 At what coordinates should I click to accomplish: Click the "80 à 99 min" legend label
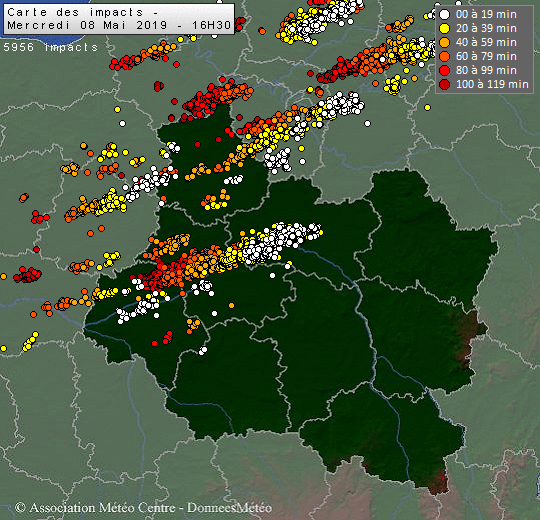click(486, 70)
